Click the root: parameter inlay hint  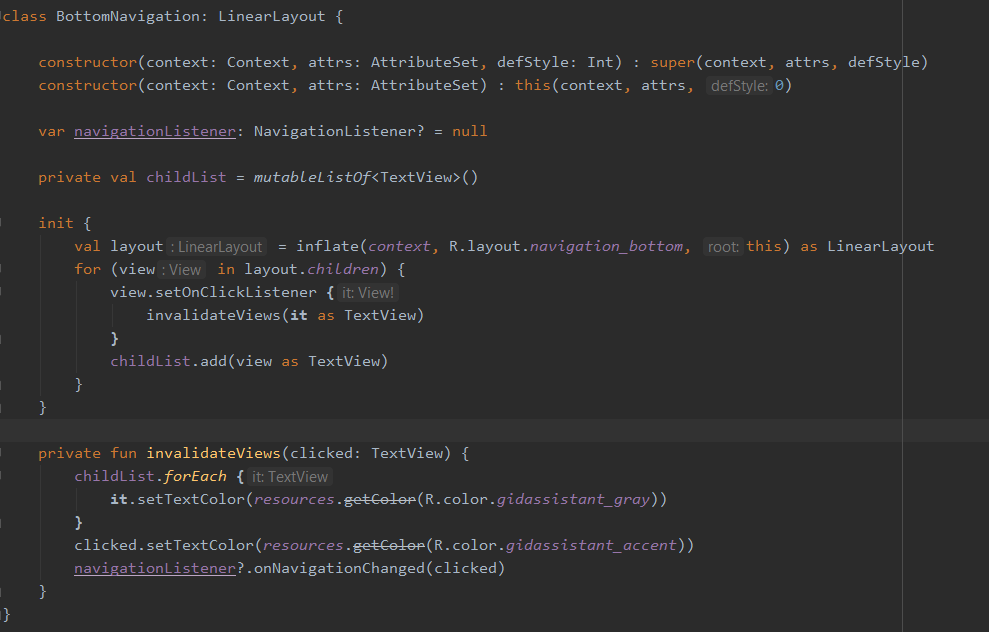pos(723,247)
